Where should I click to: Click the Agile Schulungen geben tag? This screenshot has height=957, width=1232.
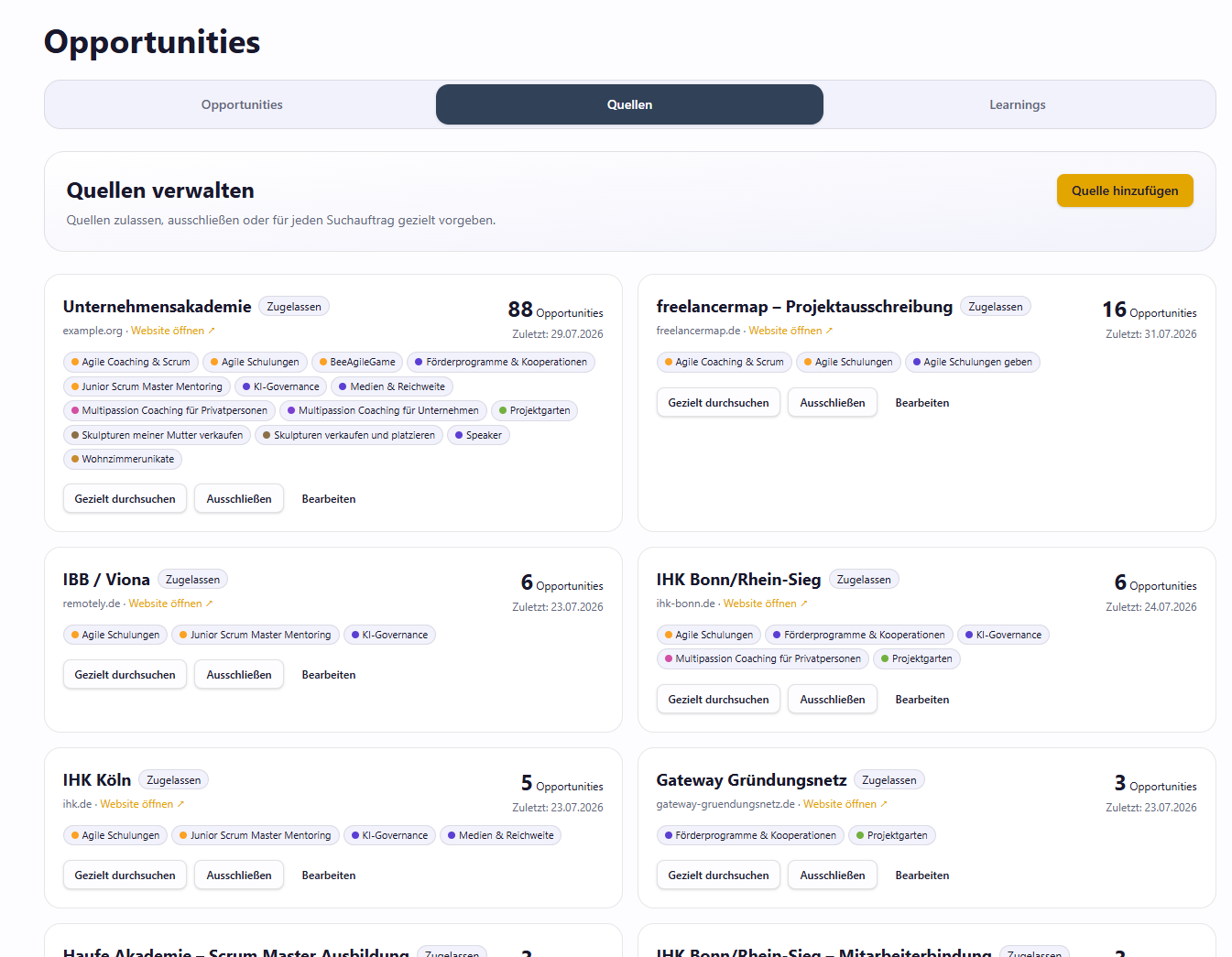973,362
